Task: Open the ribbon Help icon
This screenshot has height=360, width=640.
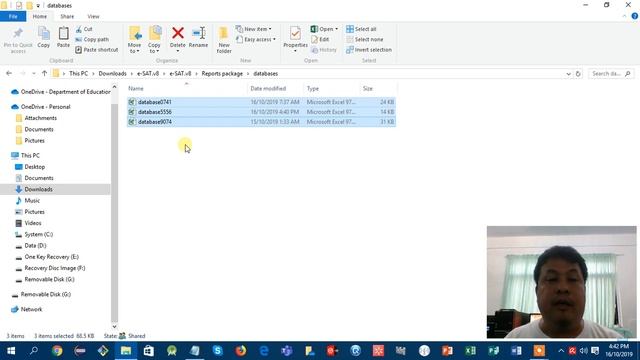Action: (x=635, y=16)
